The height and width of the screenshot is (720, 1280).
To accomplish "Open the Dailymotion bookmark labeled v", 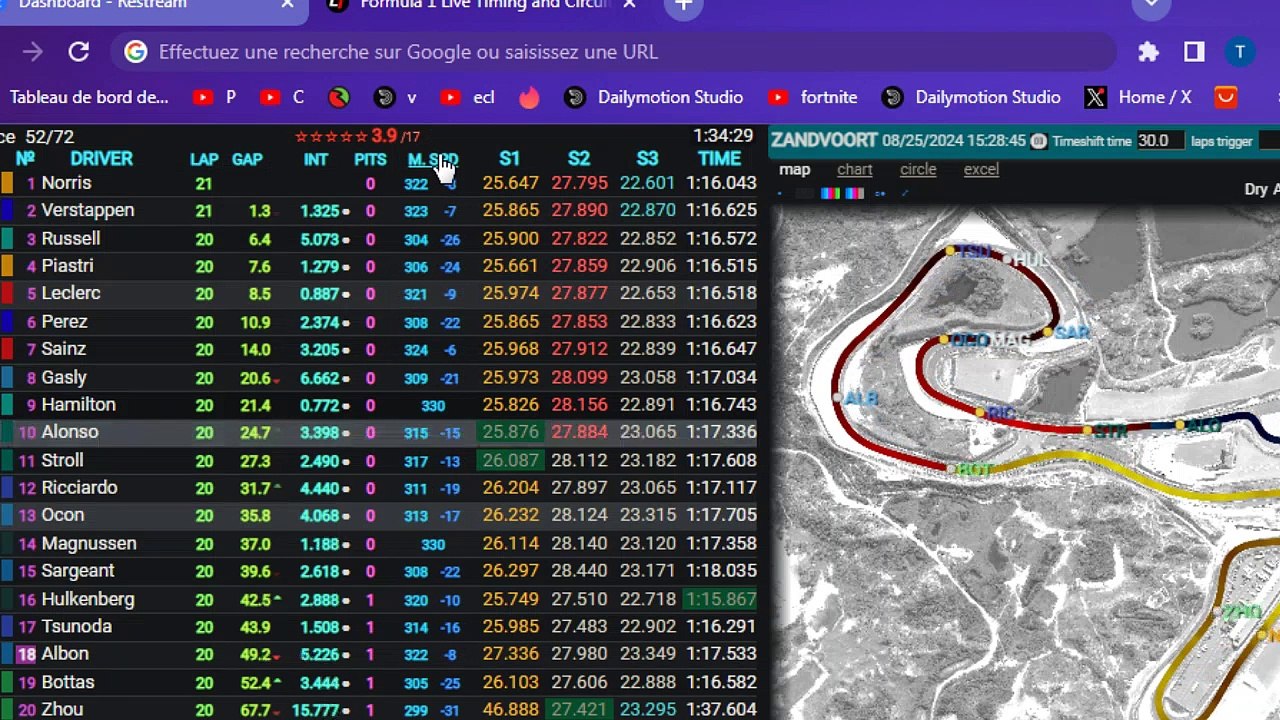I will [x=395, y=97].
